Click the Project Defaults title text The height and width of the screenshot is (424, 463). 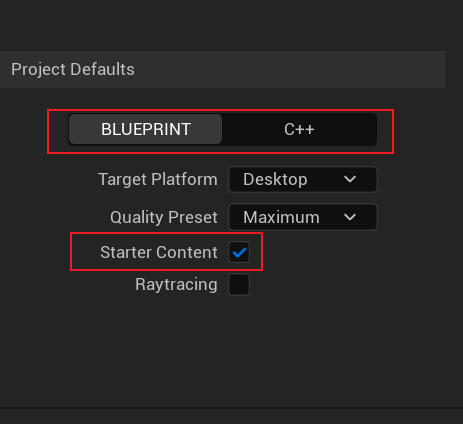[73, 69]
